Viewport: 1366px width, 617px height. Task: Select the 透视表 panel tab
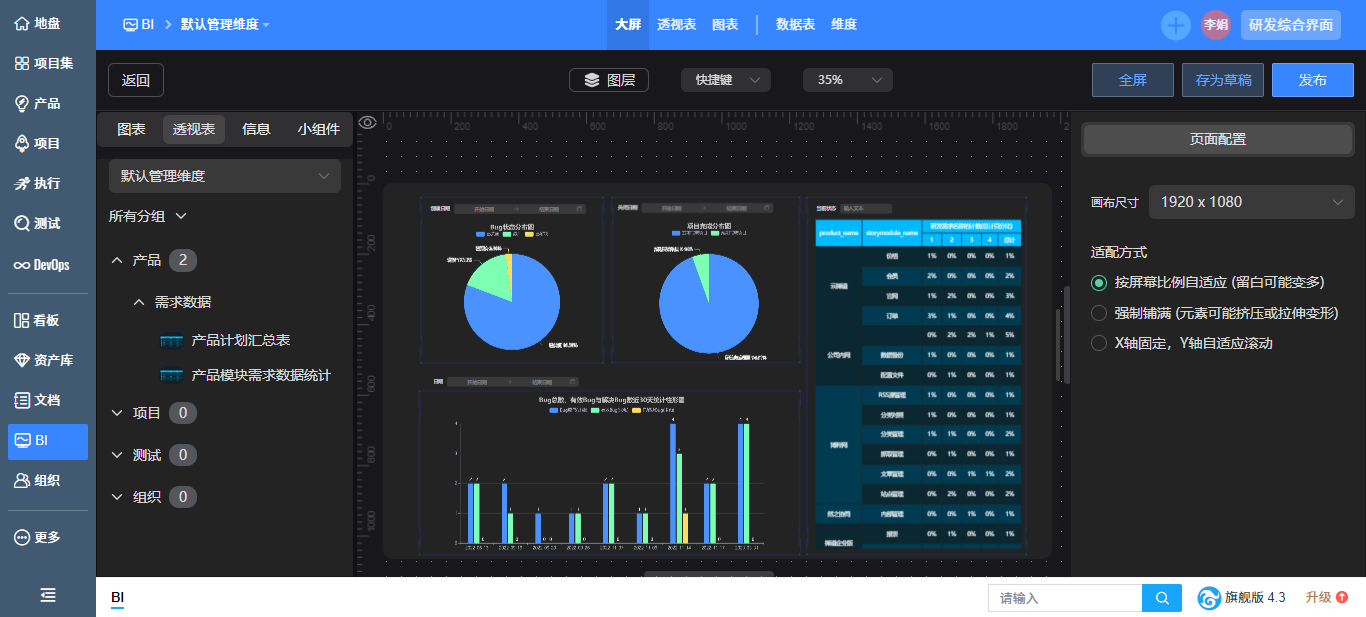(x=194, y=129)
